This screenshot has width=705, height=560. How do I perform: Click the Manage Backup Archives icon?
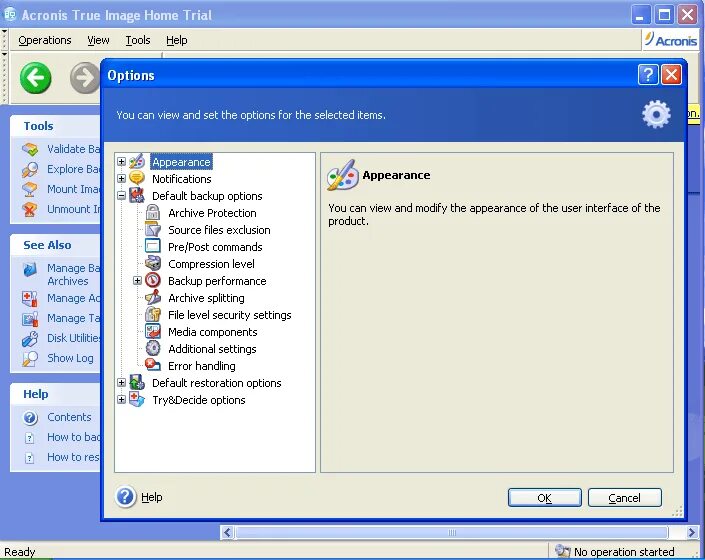click(x=30, y=270)
